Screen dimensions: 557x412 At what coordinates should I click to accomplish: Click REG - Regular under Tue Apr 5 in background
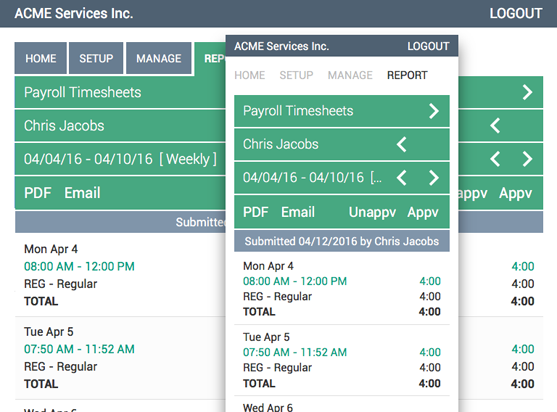pyautogui.click(x=60, y=367)
